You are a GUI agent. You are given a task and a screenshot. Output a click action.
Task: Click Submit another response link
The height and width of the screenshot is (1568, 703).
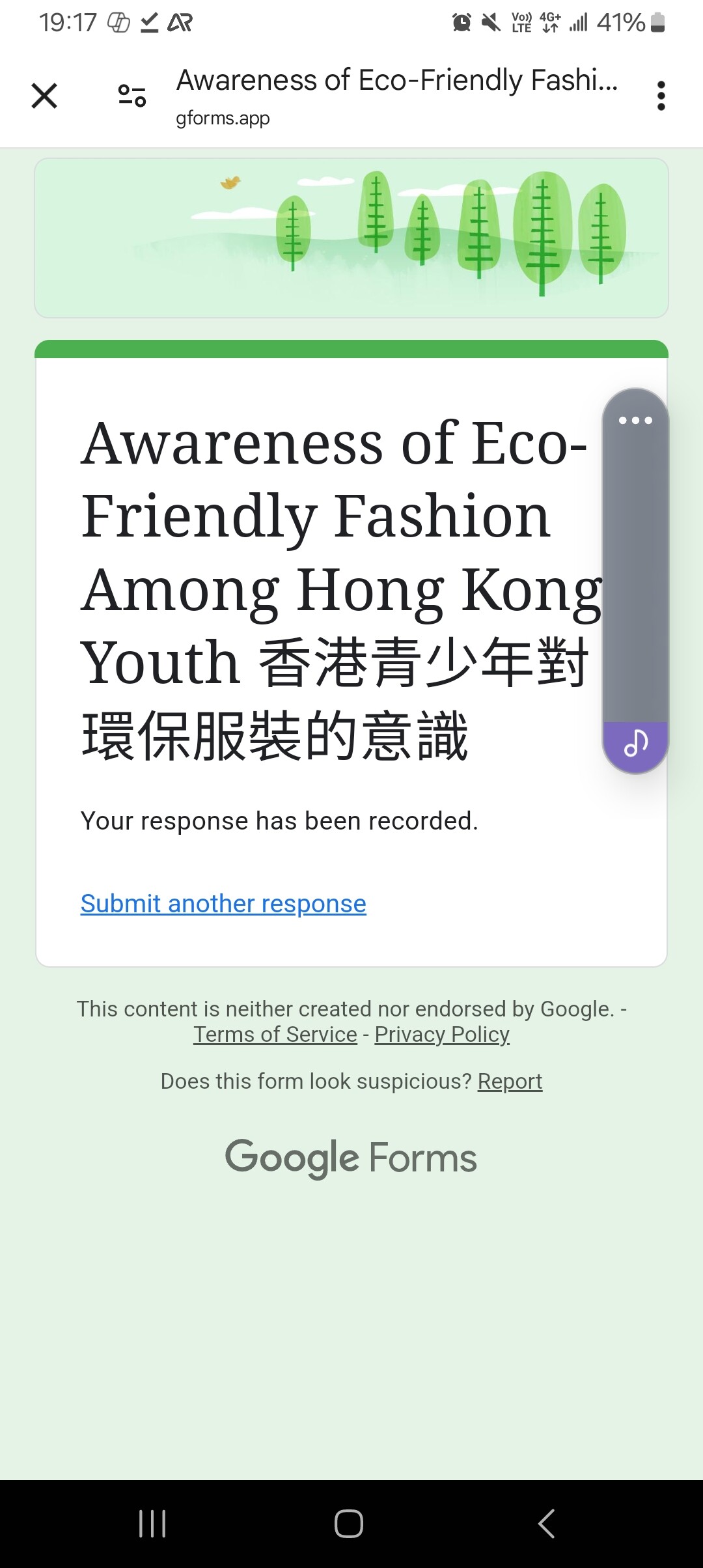coord(223,904)
